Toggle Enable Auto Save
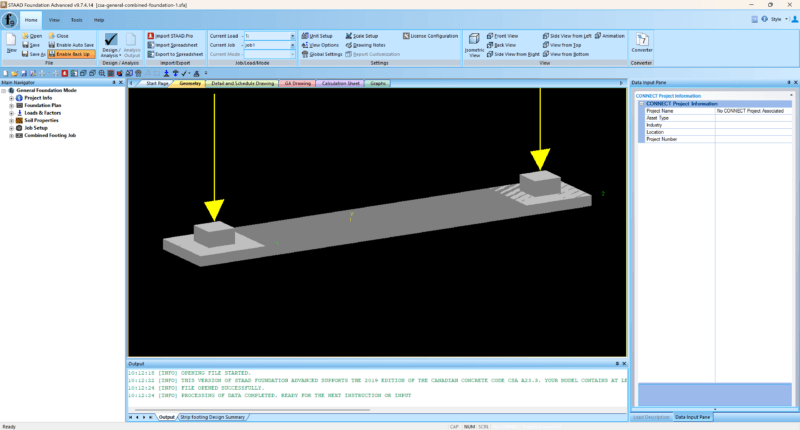This screenshot has height=430, width=800. [x=71, y=45]
